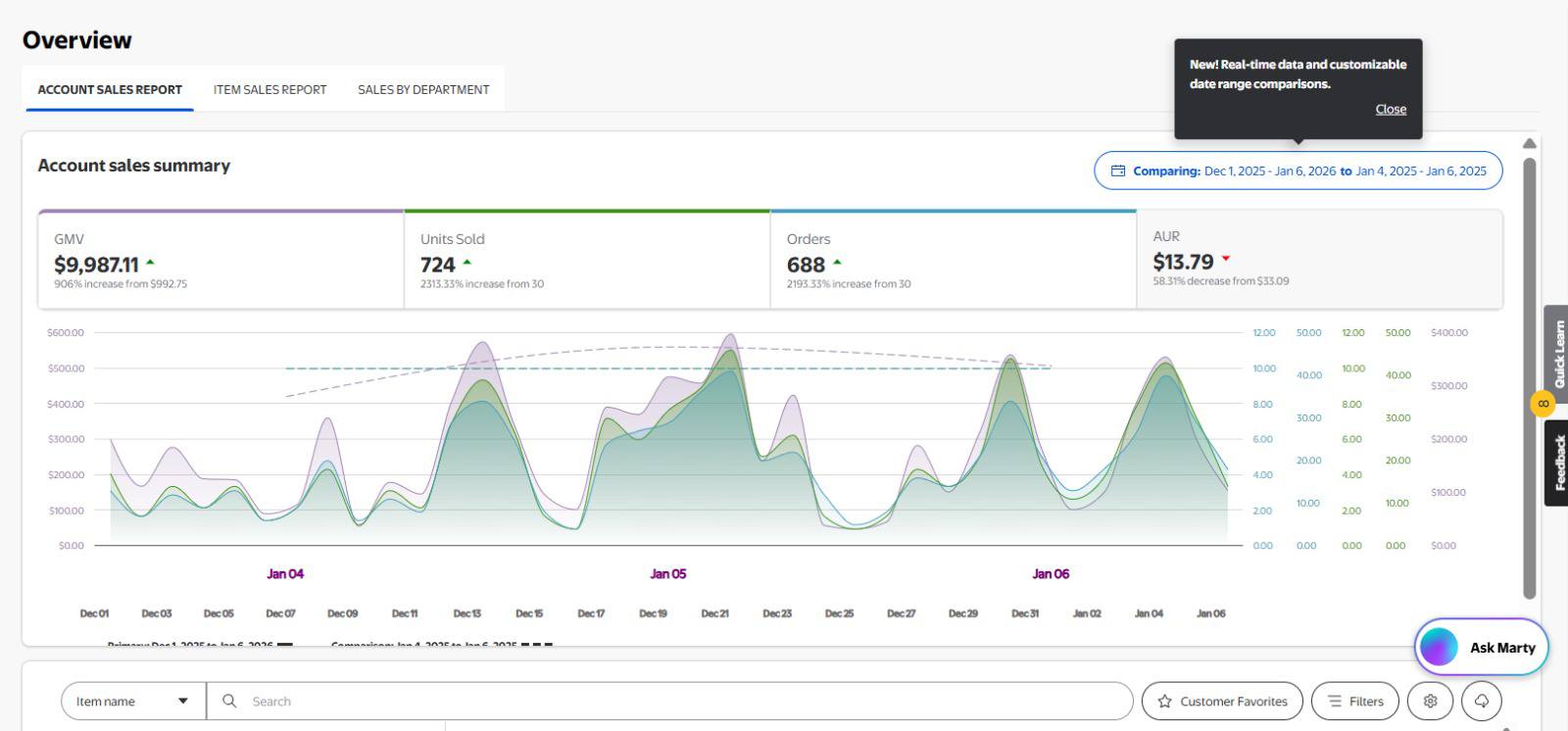
Task: Open the Feedback side tab
Action: tap(1557, 463)
